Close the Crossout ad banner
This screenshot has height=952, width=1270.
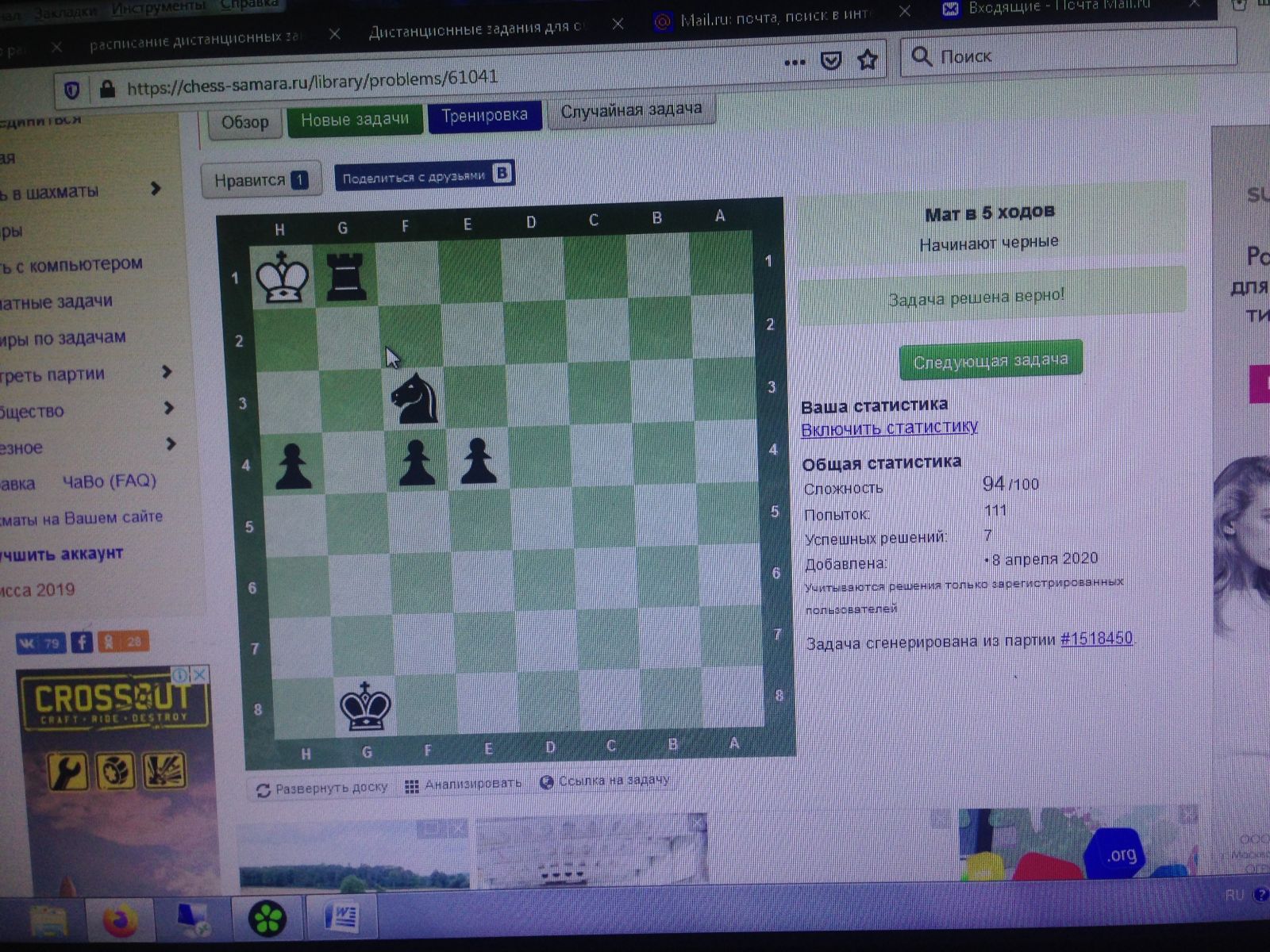point(200,674)
